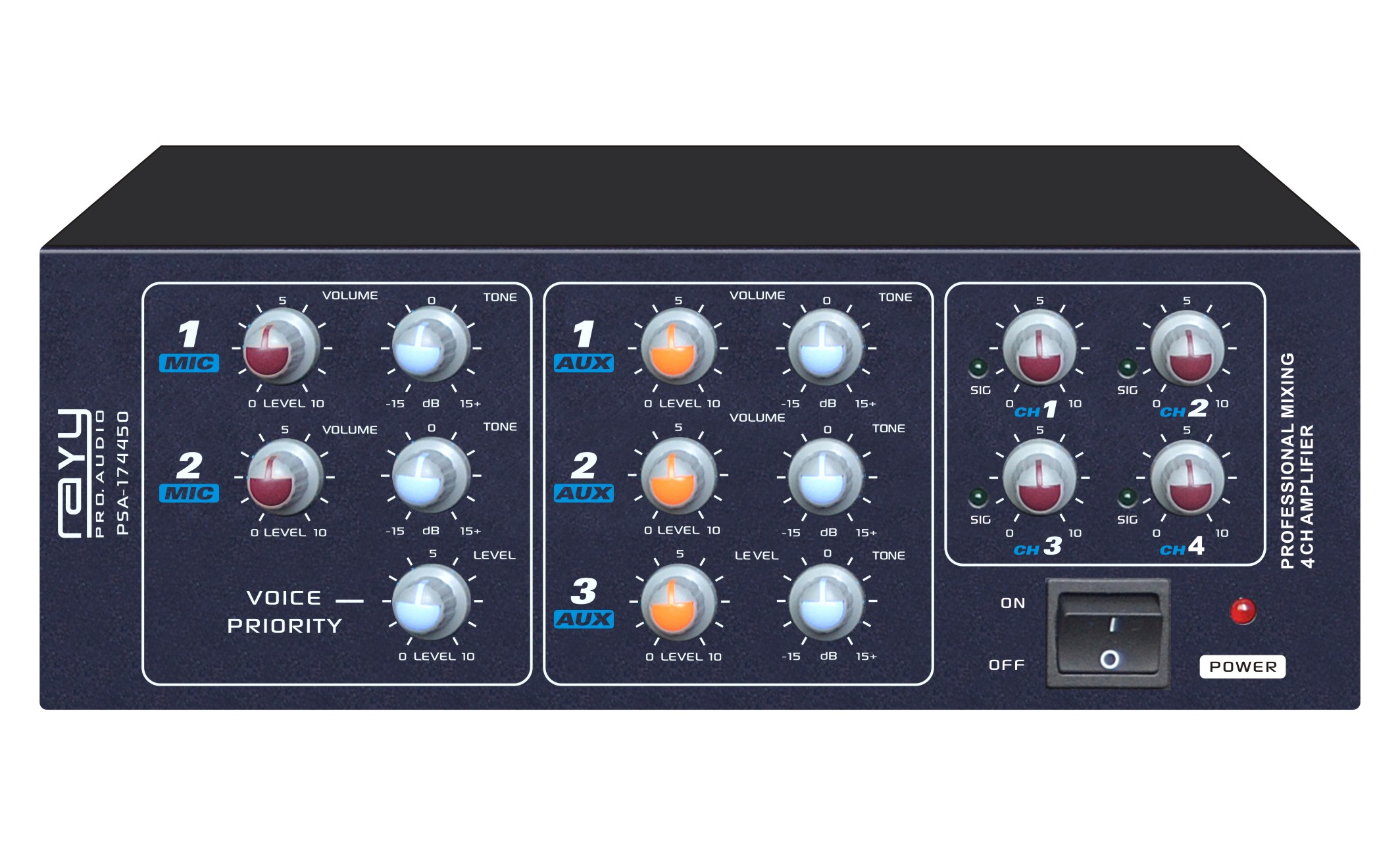Click the CH 3 SIG indicator light

pyautogui.click(x=978, y=497)
